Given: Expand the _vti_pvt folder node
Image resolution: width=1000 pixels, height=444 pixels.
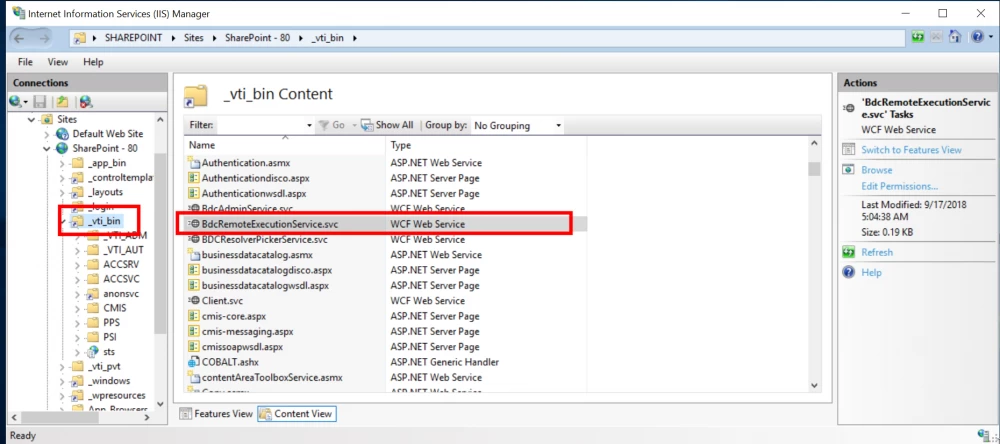Looking at the screenshot, I should click(62, 366).
